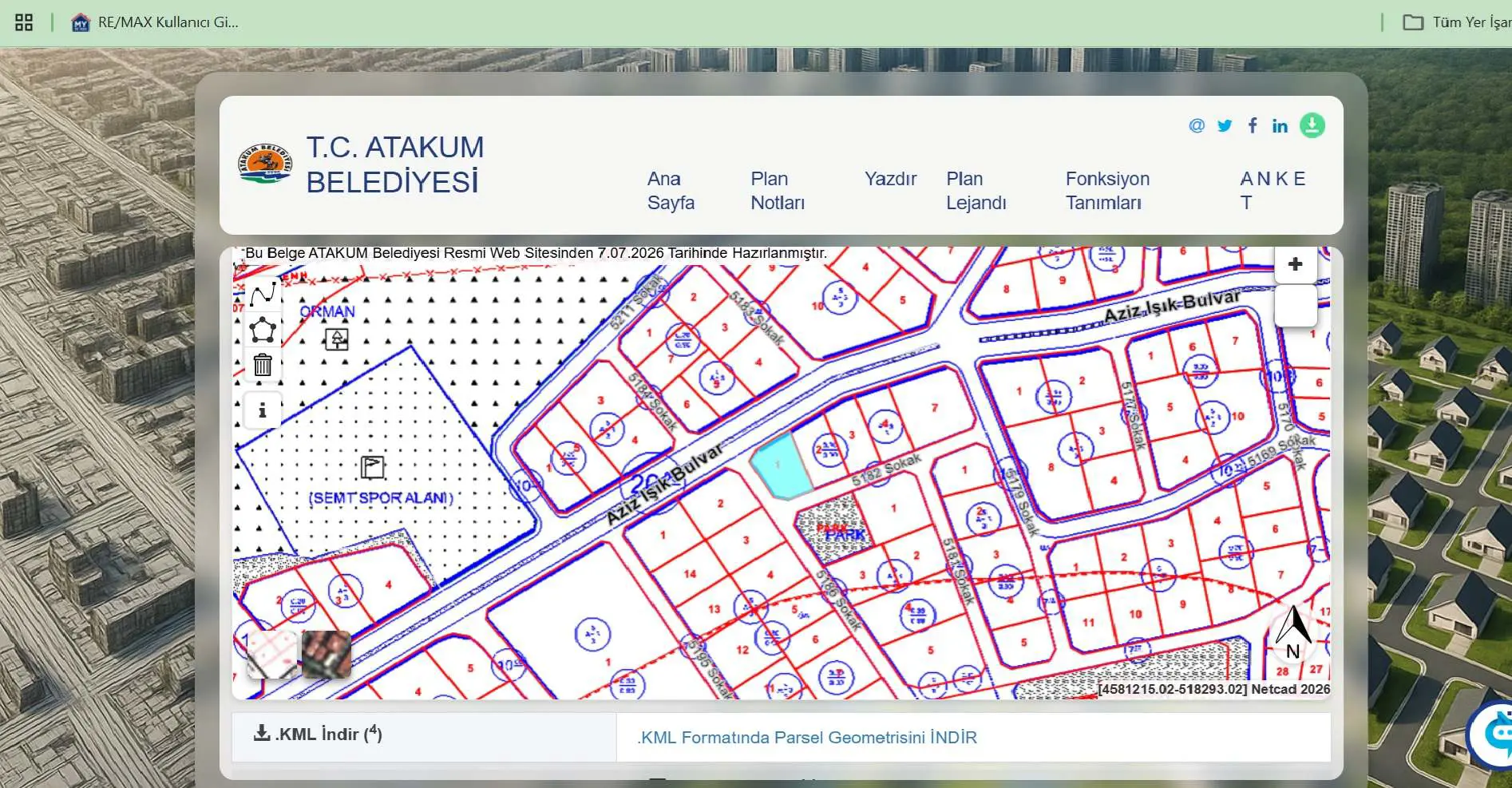Click the KML Formatında Parsel Geometrisini İNDİR link
This screenshot has height=788, width=1512.
point(806,738)
